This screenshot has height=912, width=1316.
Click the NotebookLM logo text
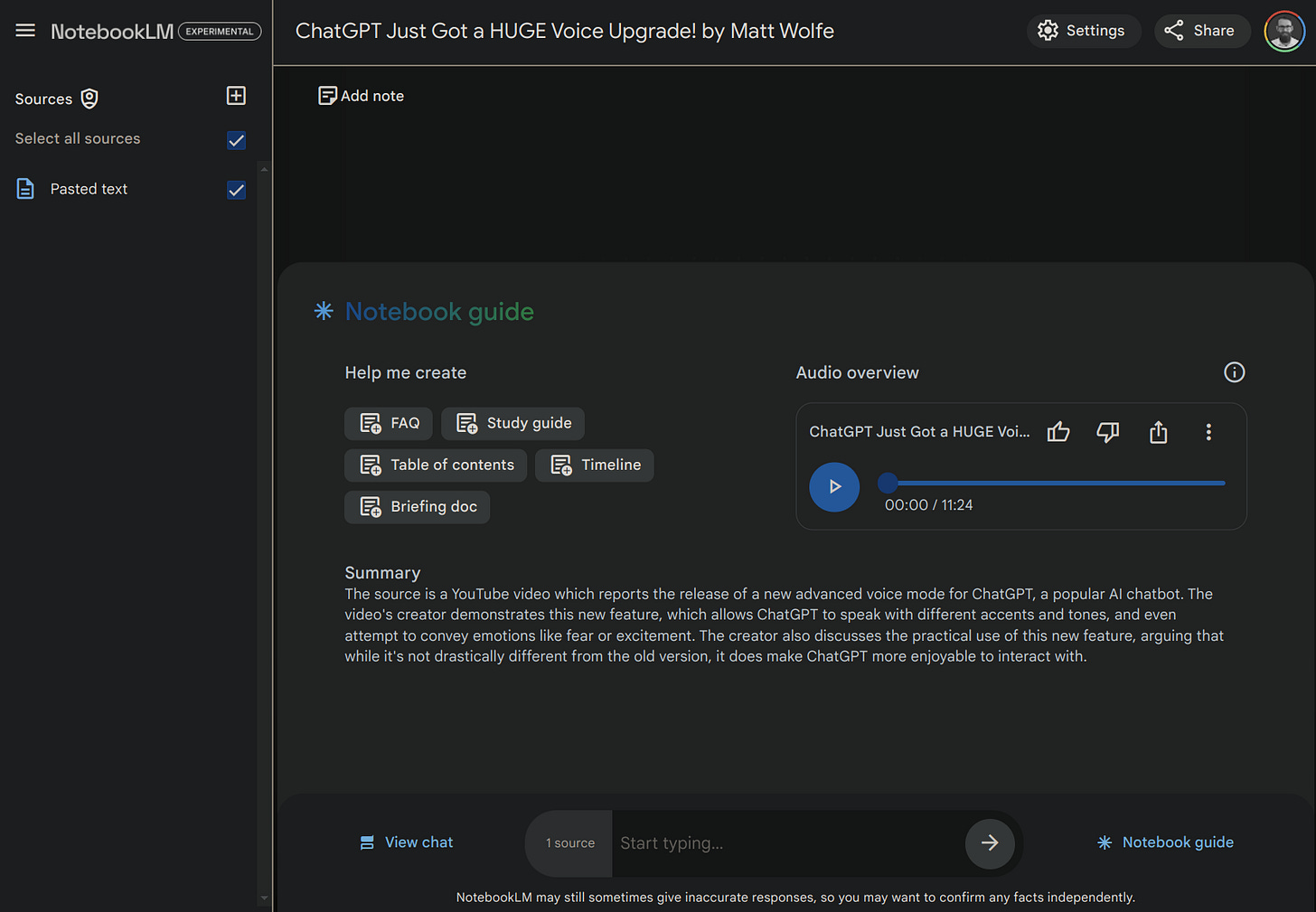click(x=112, y=32)
